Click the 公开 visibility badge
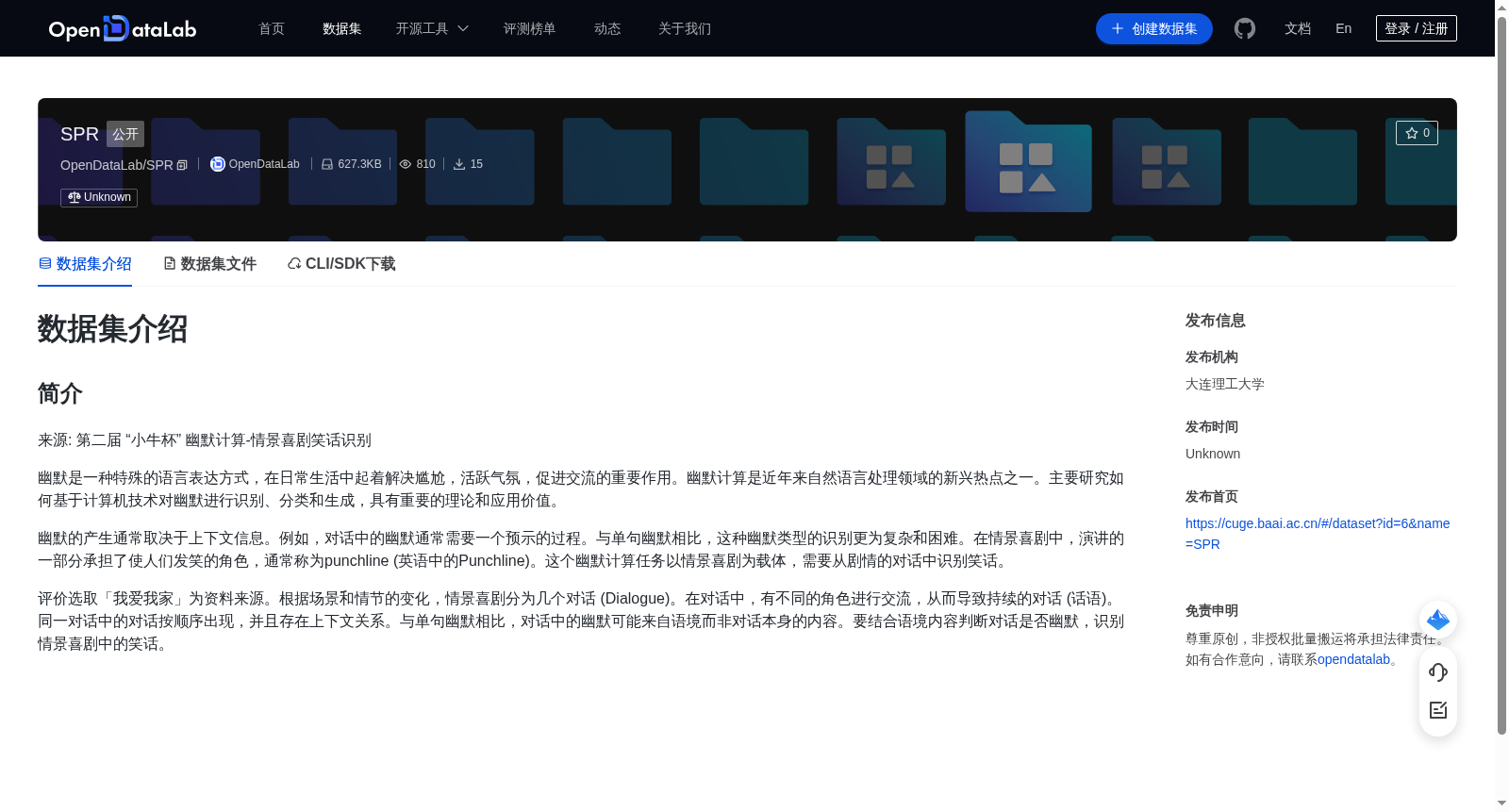Image resolution: width=1509 pixels, height=812 pixels. click(x=125, y=134)
